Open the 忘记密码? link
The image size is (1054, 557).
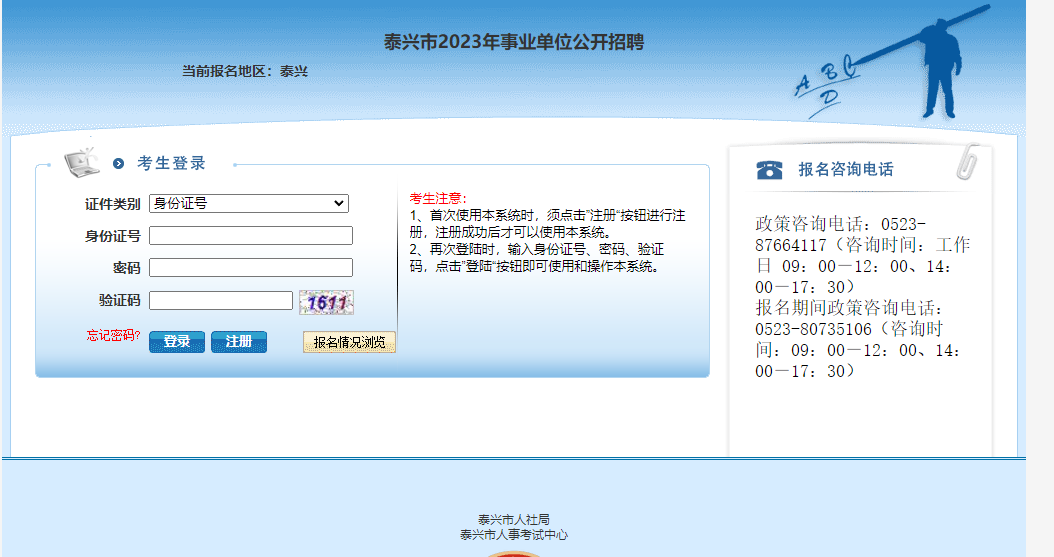113,336
